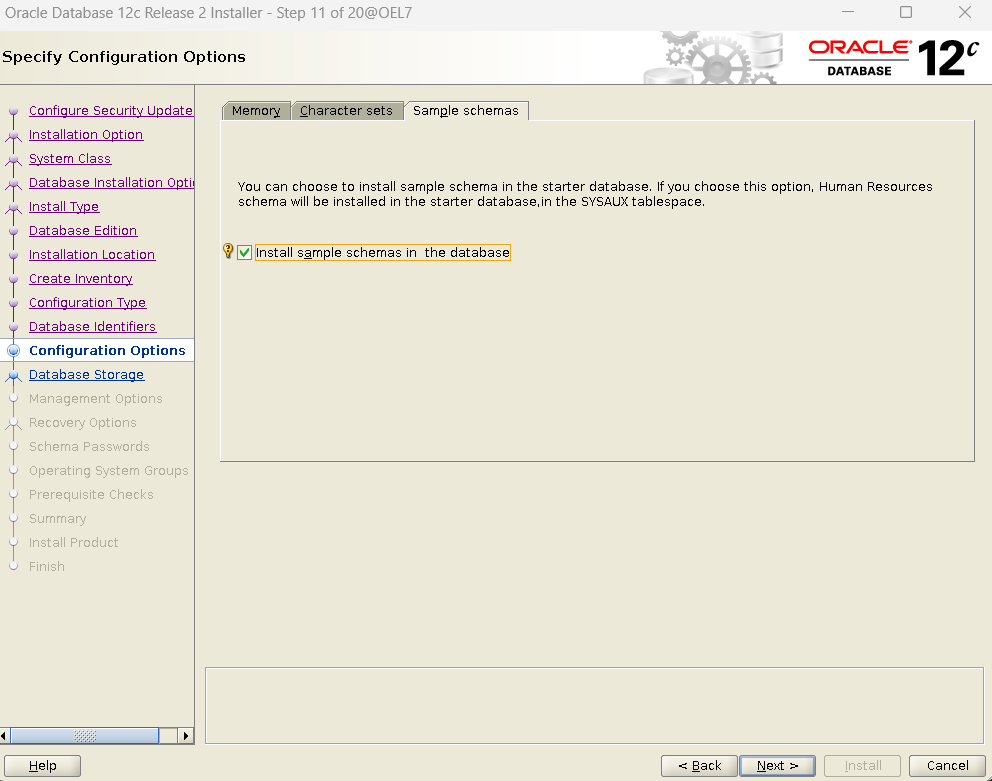This screenshot has height=781, width=992.
Task: Maximize the installer window
Action: point(906,13)
